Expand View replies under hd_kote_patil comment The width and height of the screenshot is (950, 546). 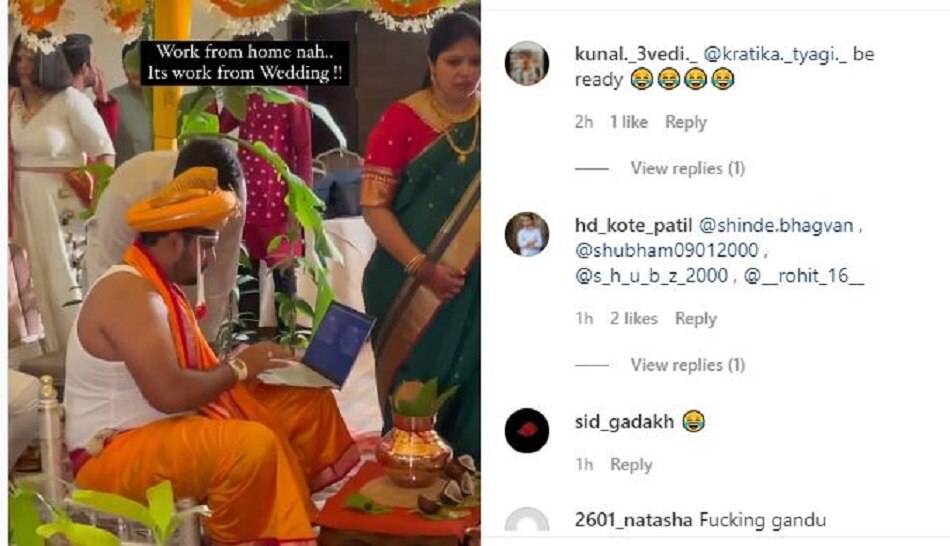pos(687,365)
